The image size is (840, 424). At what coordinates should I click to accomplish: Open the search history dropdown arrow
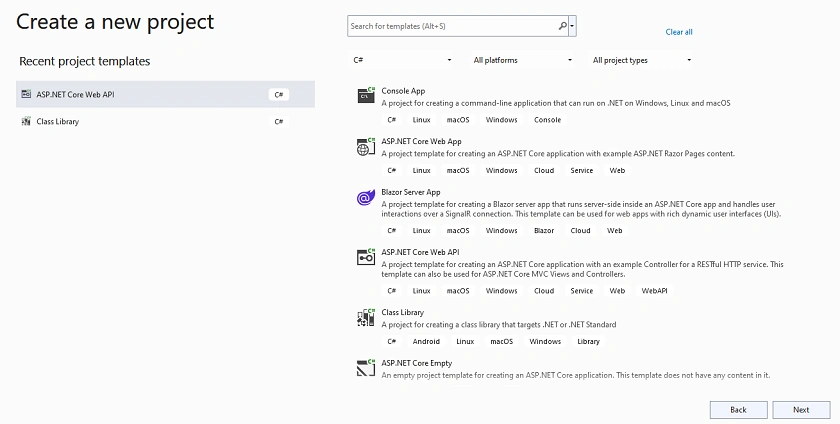(x=573, y=26)
